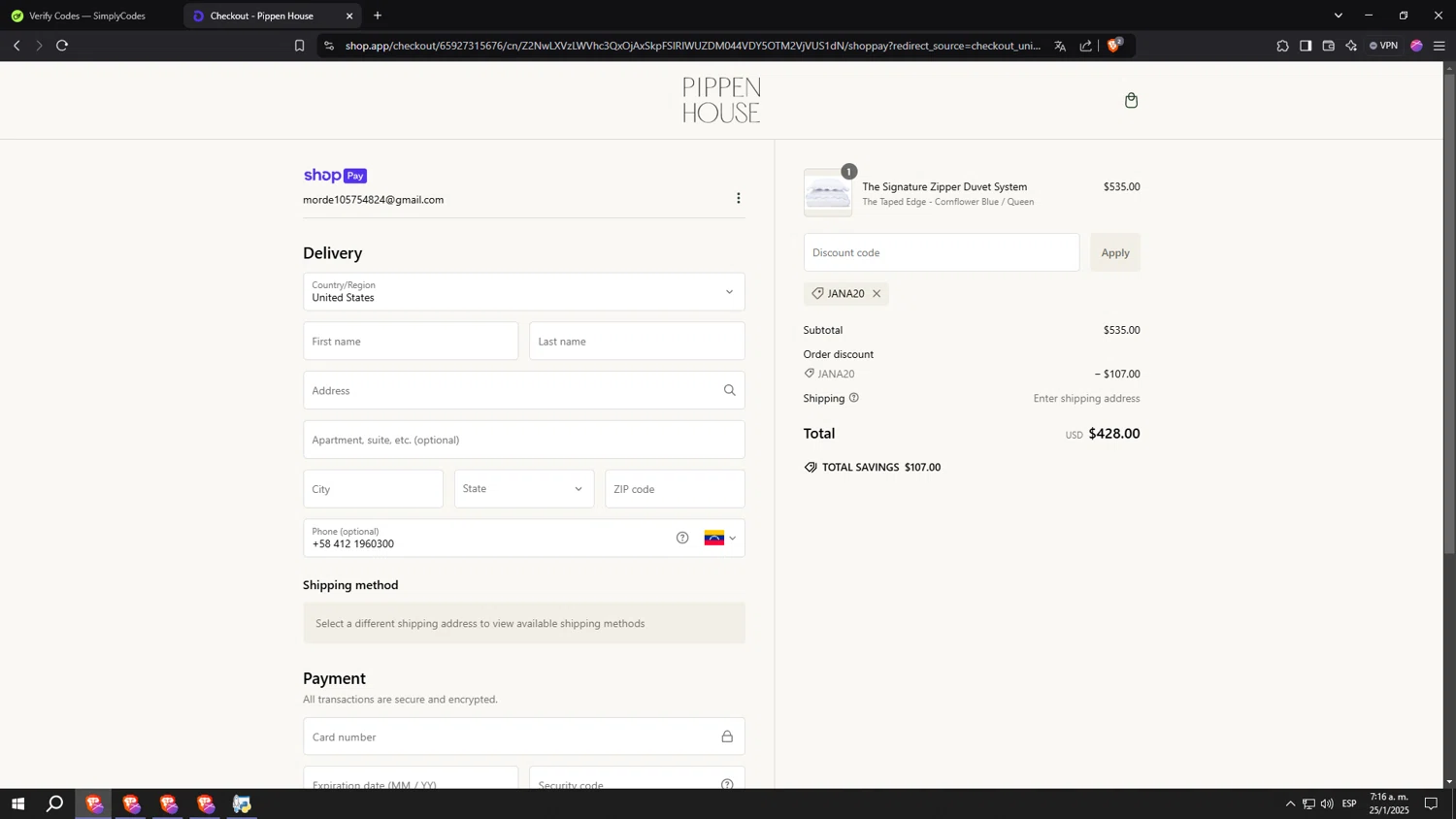Screen dimensions: 1456x819
Task: Focus the ZIP code field
Action: tap(675, 488)
